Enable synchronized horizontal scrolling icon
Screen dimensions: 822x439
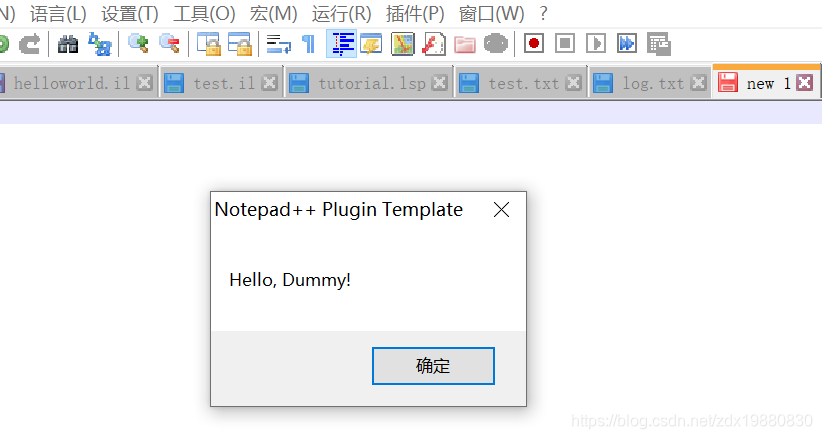(240, 44)
